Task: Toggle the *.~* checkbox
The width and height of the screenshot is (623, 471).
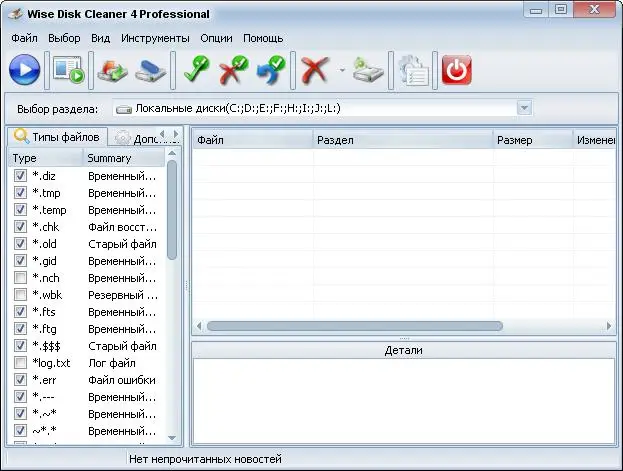Action: (x=20, y=413)
